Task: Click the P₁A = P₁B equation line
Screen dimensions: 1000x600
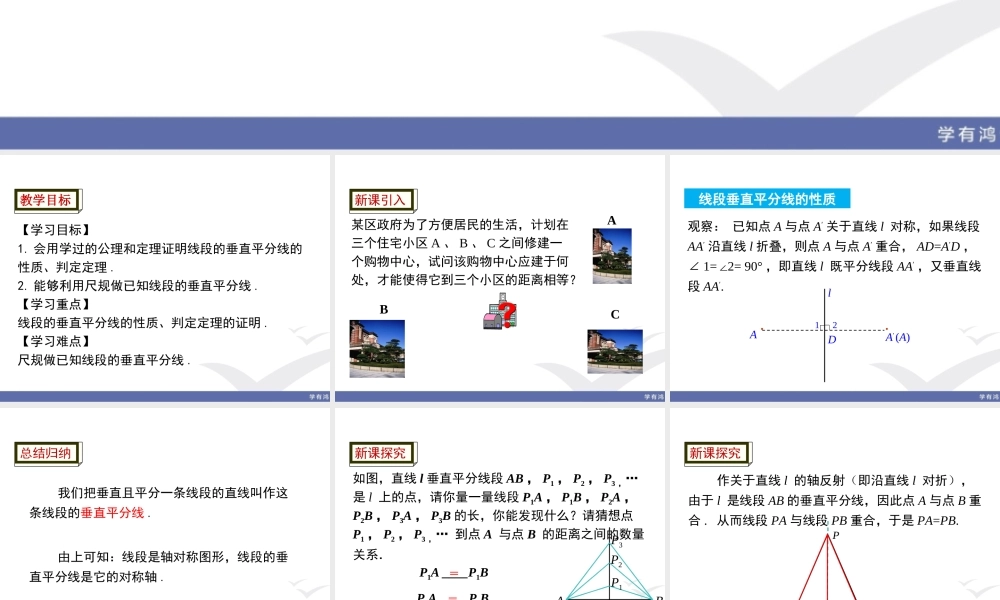Action: [454, 573]
